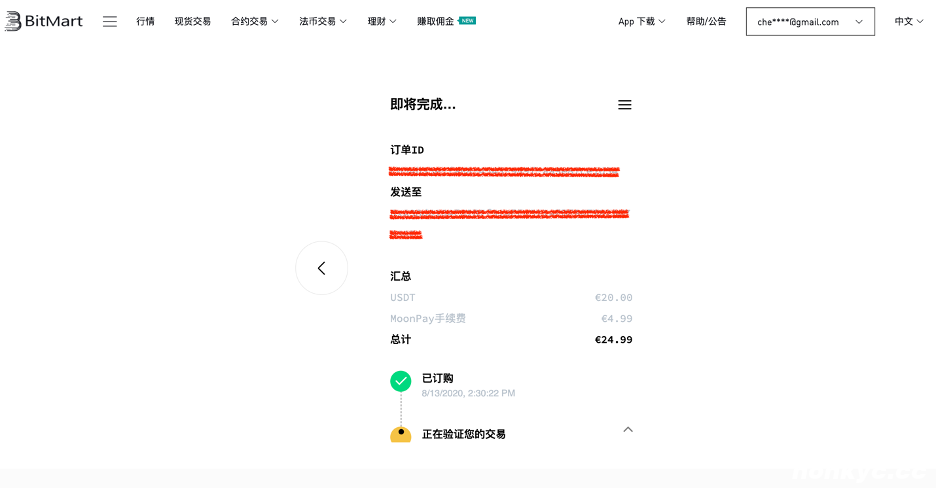936x488 pixels.
Task: Open the 行情 market page
Action: click(x=146, y=21)
